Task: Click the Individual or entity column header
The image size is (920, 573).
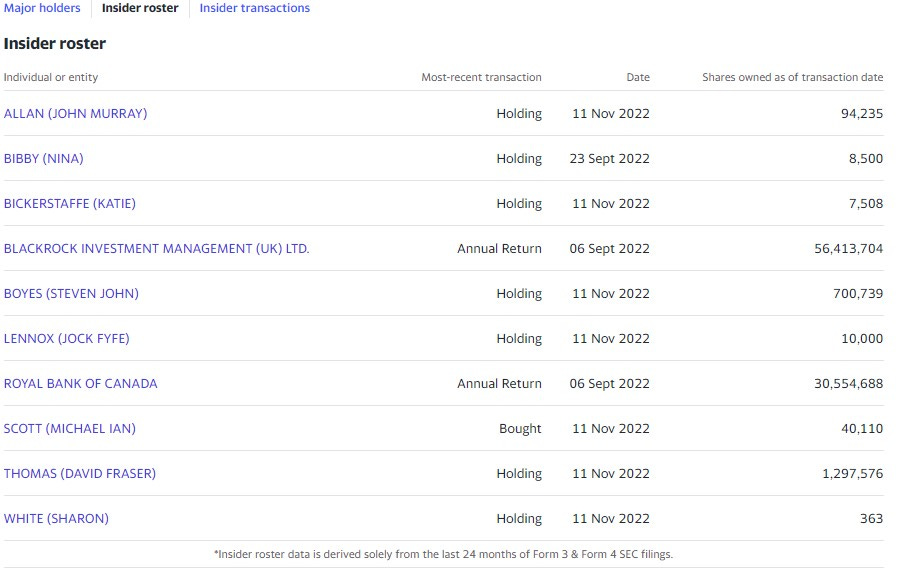Action: point(51,77)
